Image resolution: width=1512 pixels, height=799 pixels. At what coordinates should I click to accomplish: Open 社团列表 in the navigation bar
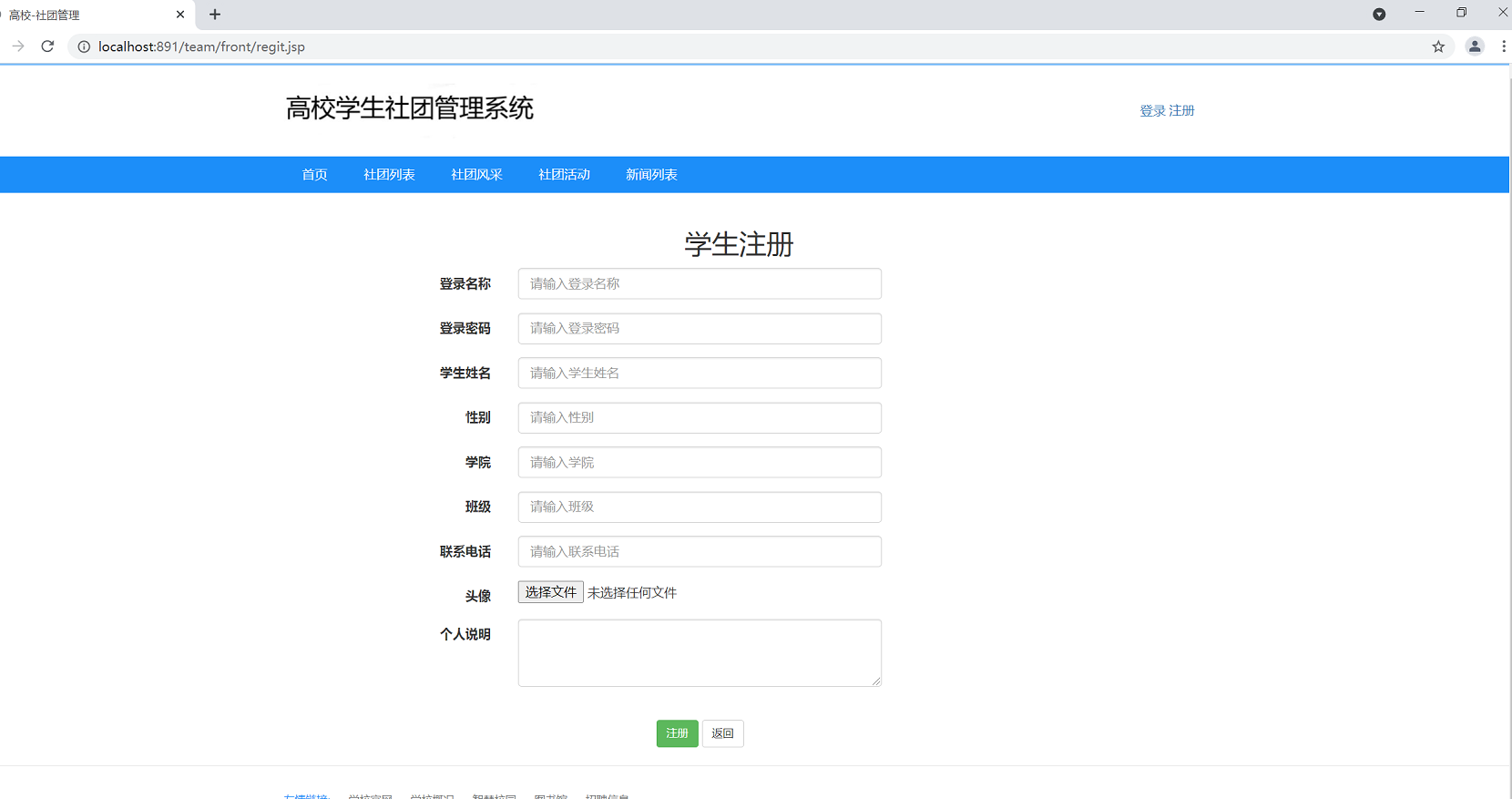[x=389, y=175]
